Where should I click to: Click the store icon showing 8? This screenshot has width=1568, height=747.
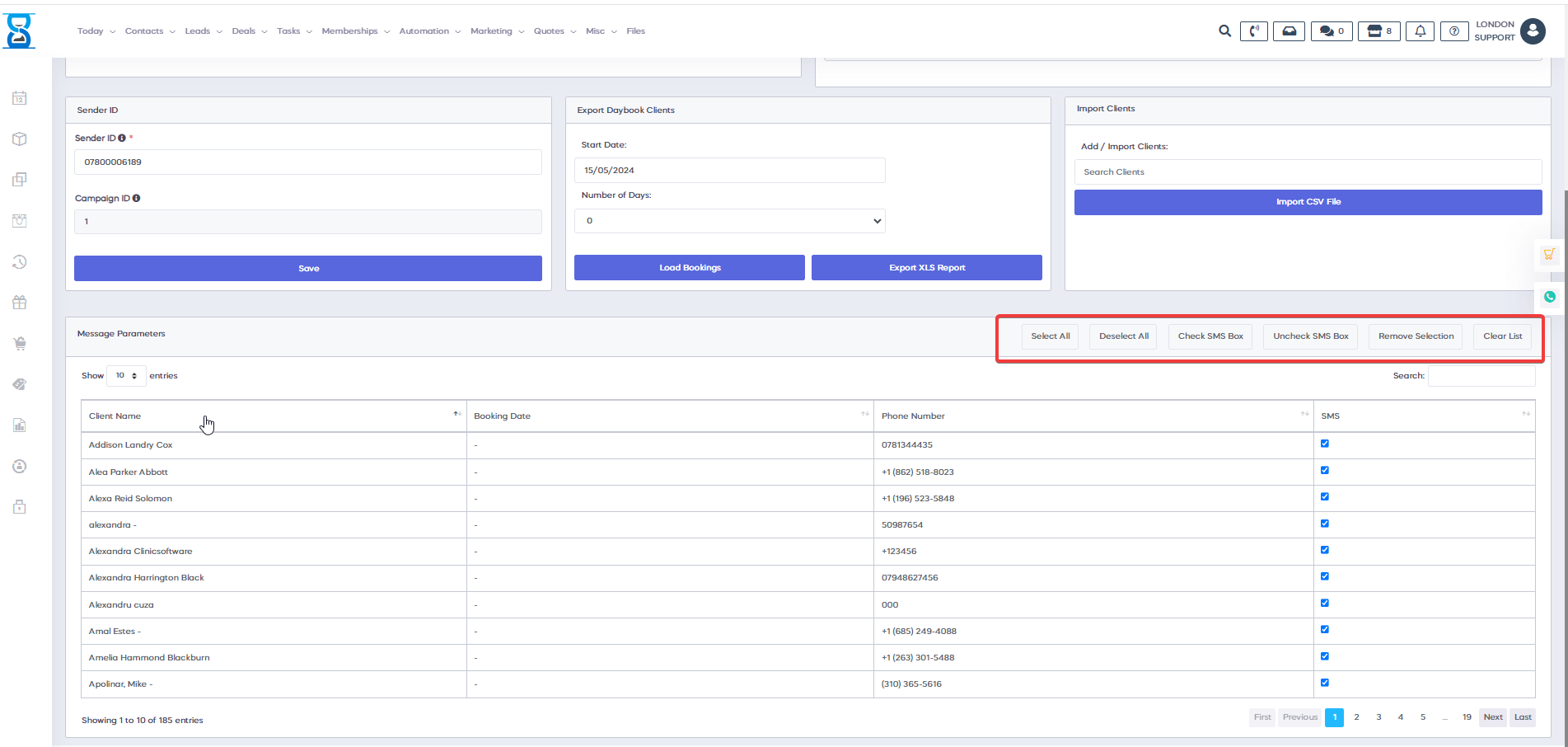(x=1378, y=31)
